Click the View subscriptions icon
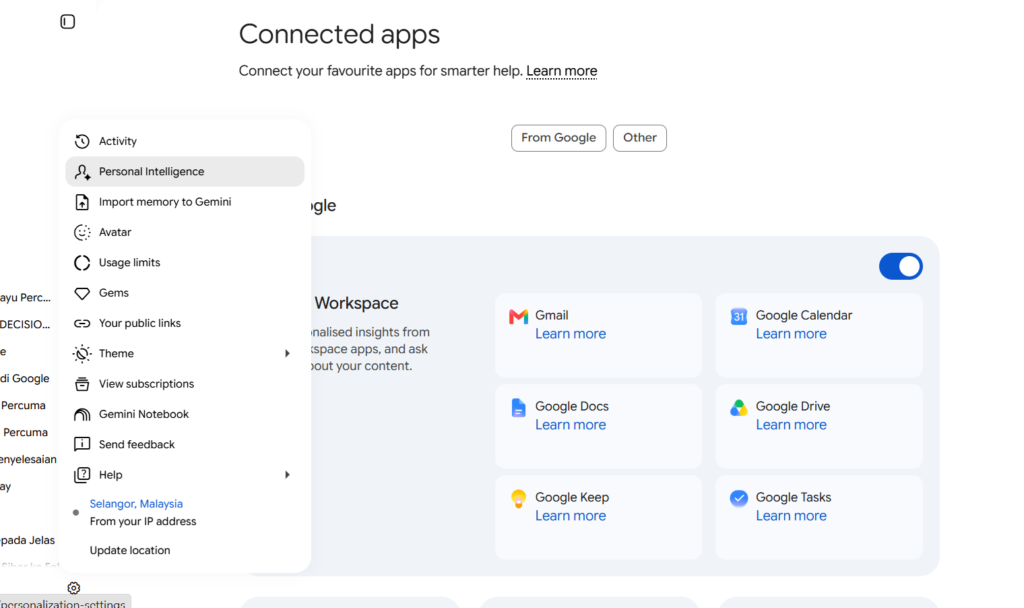 click(x=82, y=384)
